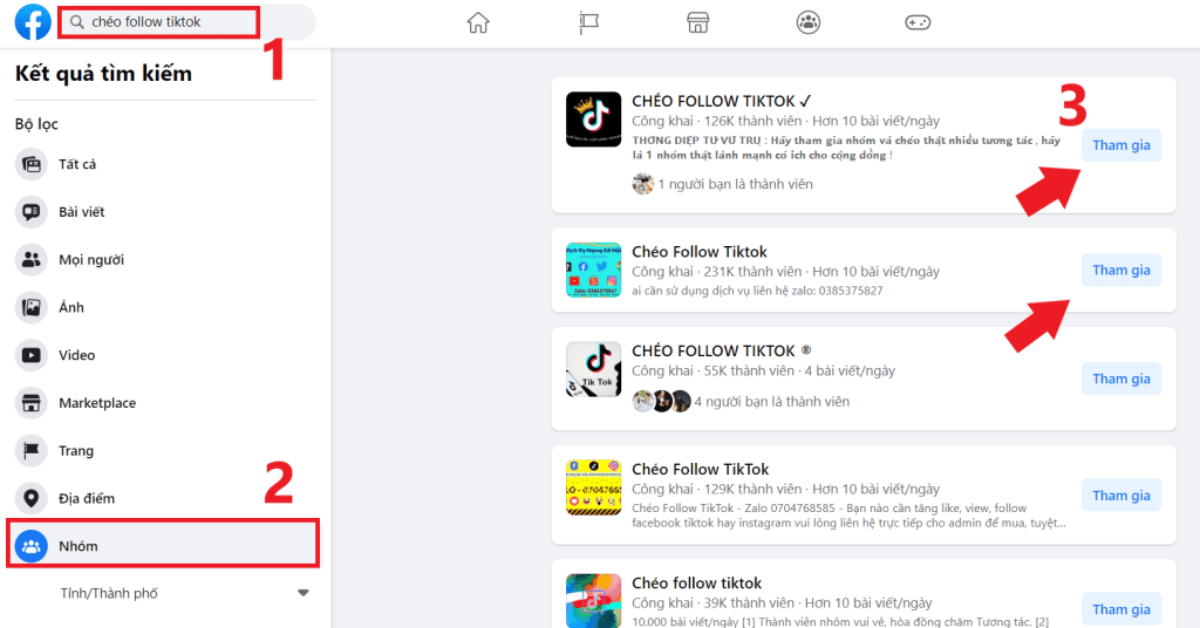Viewport: 1200px width, 628px height.
Task: Join the 126K-member CHÉO FOLLOW TIKTOK ✓ group
Action: pyautogui.click(x=1121, y=145)
